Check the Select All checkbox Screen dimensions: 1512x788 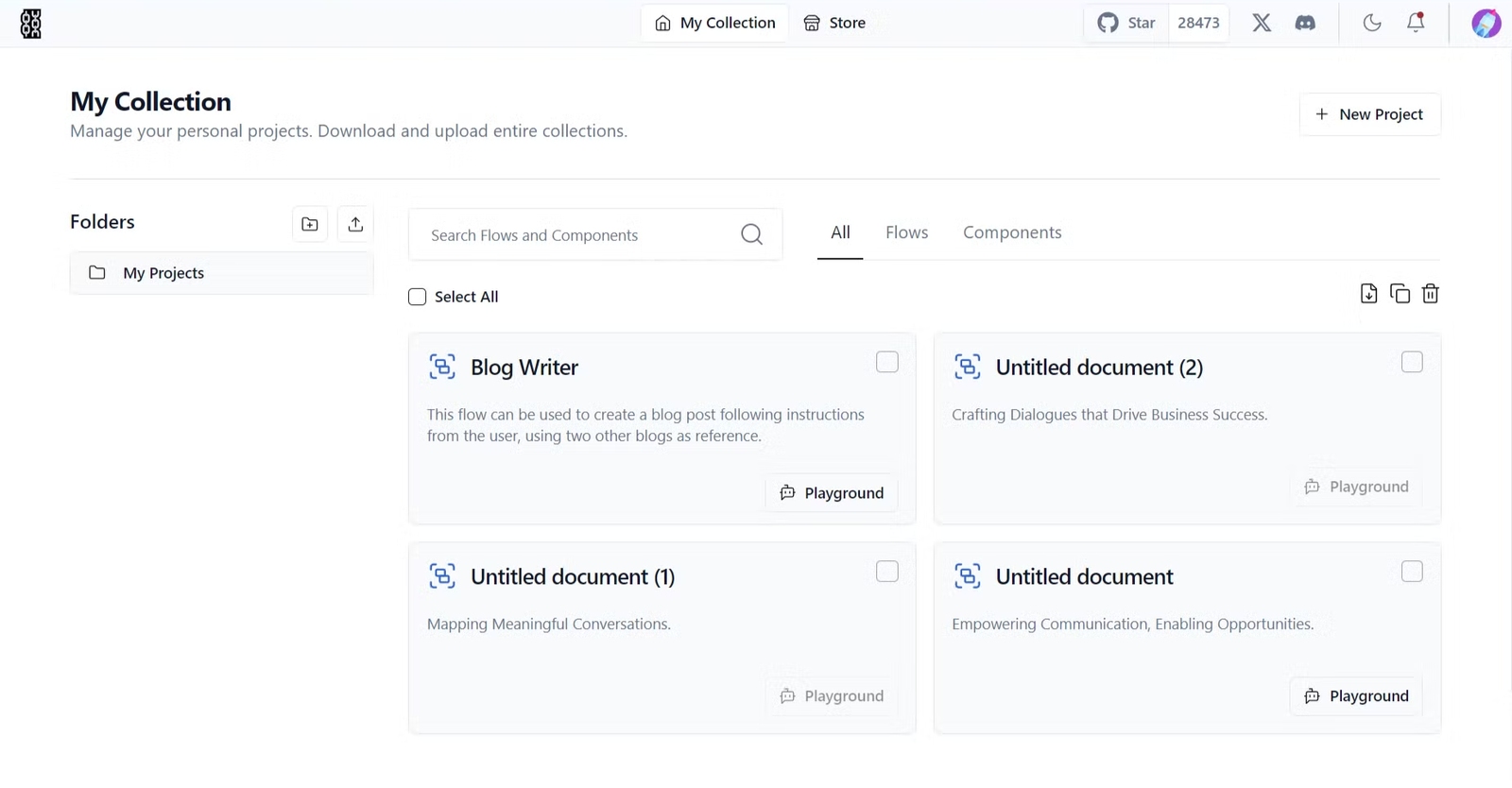coord(418,297)
